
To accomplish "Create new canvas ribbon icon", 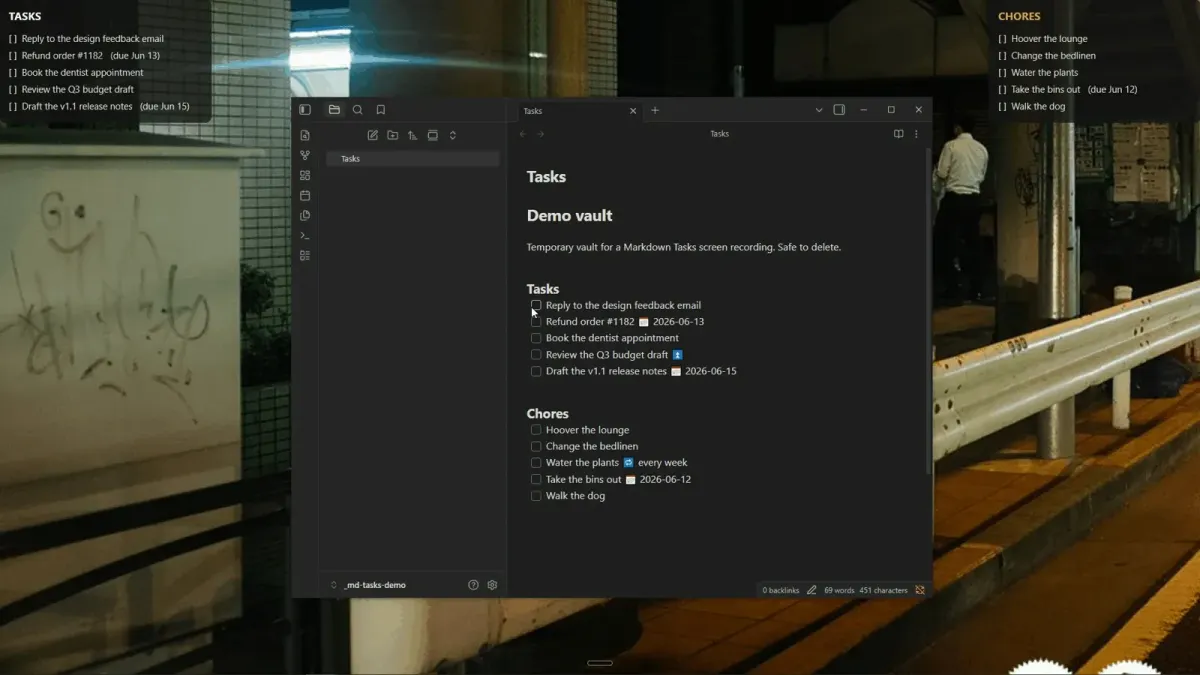I will 305,175.
